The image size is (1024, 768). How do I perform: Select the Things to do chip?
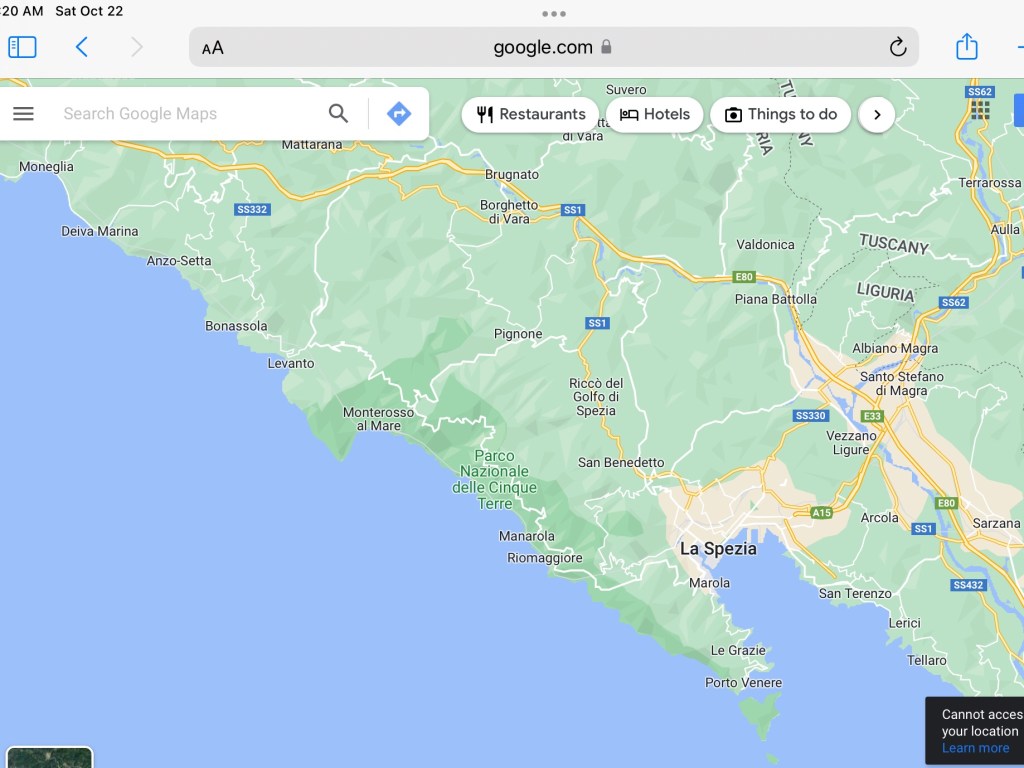coord(780,115)
